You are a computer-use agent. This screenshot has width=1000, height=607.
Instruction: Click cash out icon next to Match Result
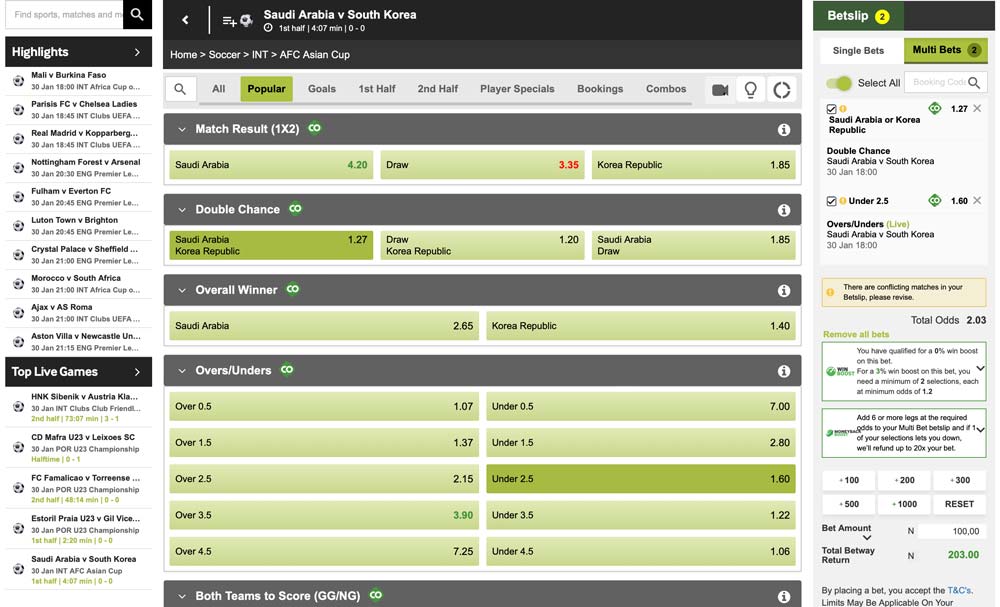point(314,128)
